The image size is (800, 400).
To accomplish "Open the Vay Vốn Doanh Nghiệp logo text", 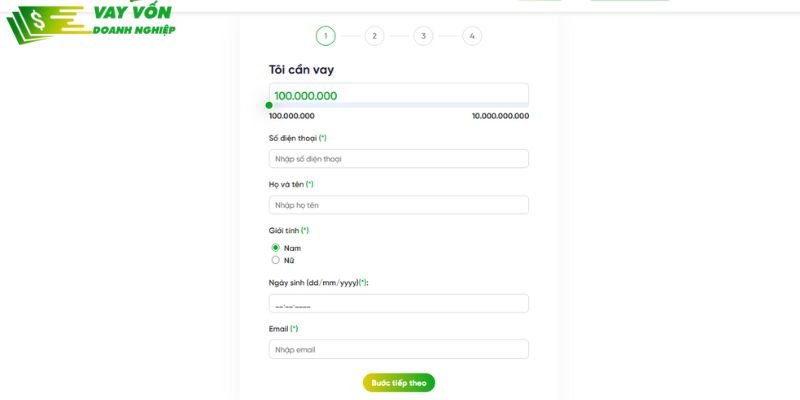I will point(134,19).
